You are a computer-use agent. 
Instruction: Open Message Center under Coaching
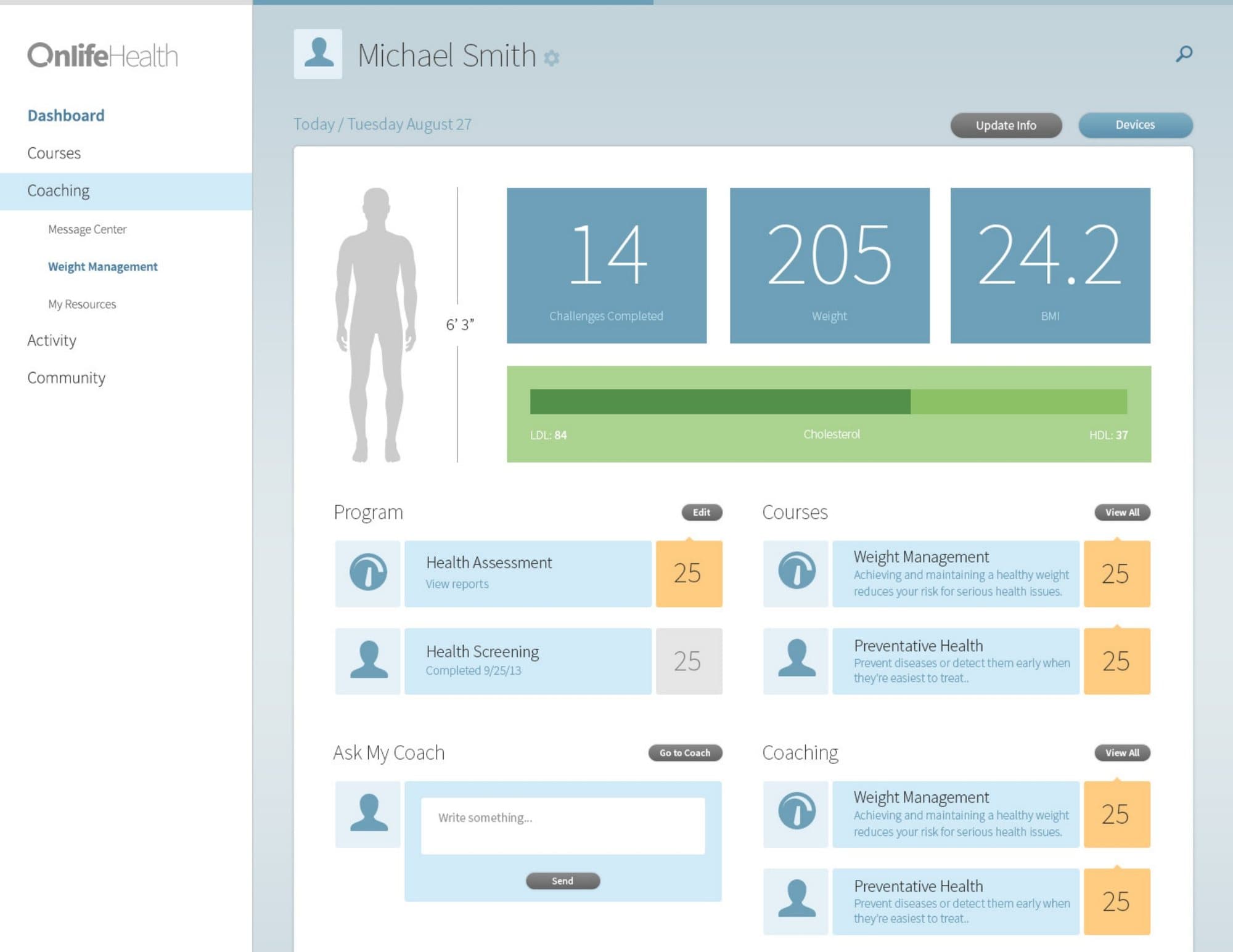(88, 229)
